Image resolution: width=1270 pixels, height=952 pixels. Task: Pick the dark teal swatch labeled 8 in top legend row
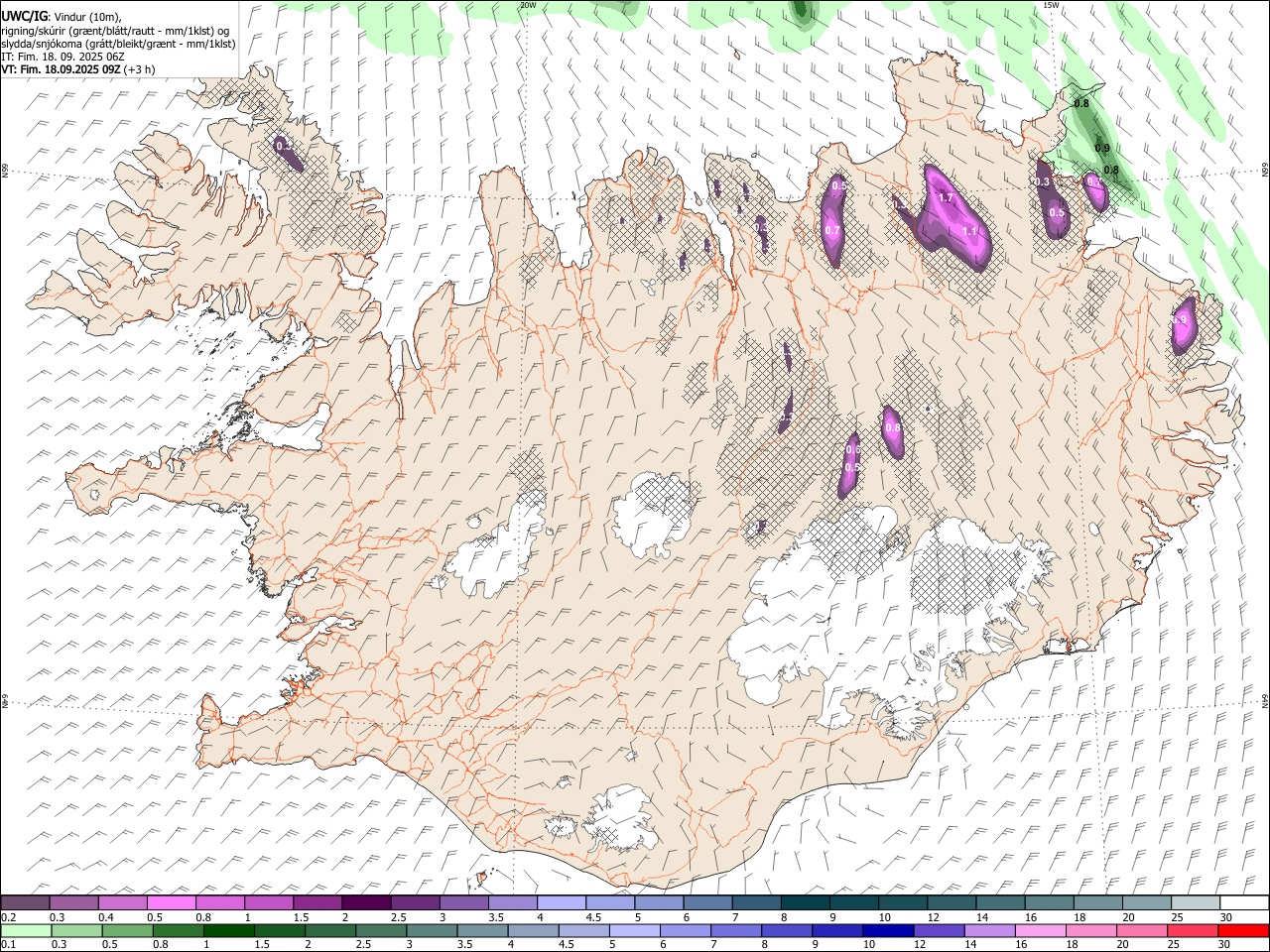[806, 903]
